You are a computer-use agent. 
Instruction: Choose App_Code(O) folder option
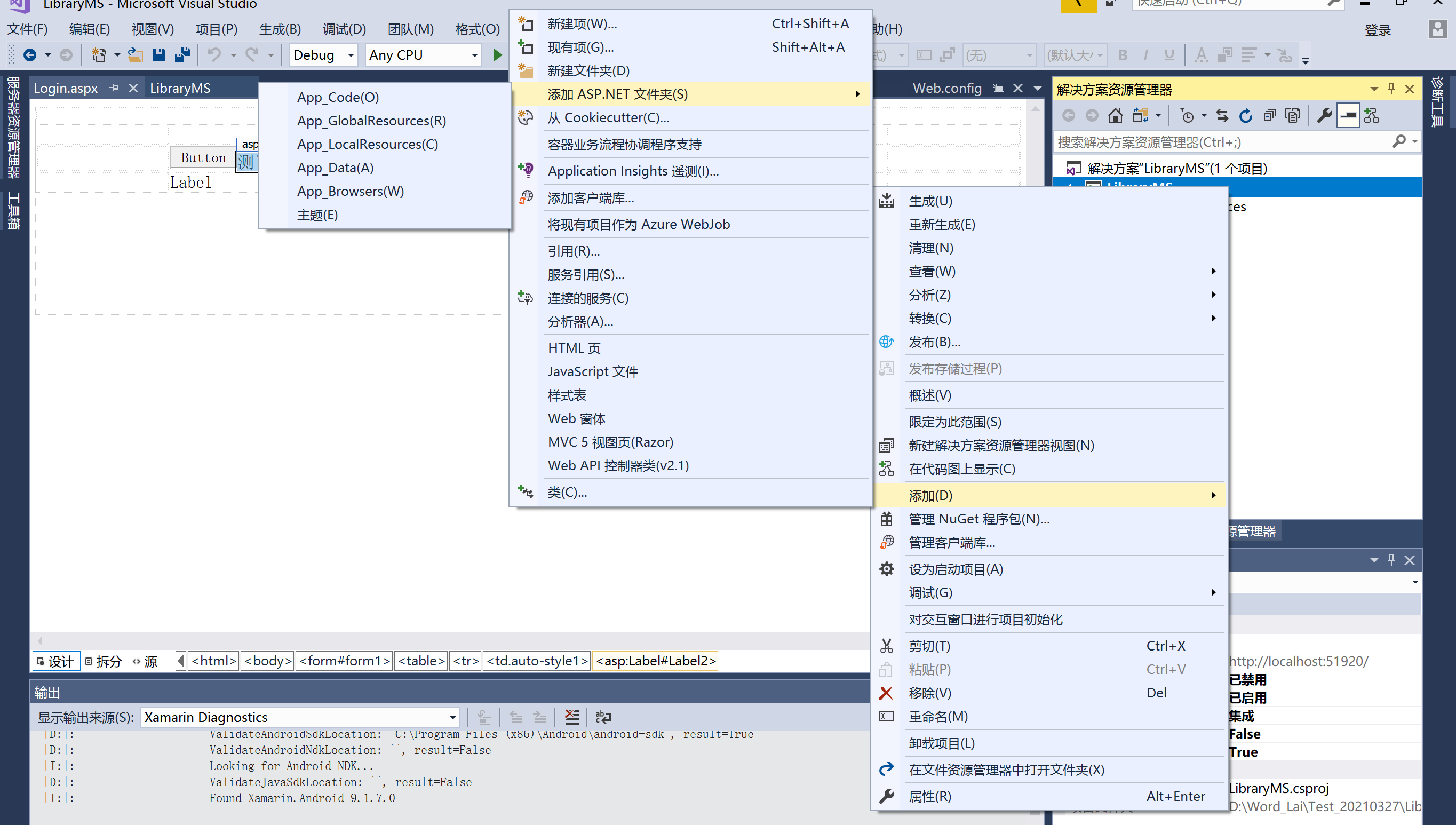(385, 97)
